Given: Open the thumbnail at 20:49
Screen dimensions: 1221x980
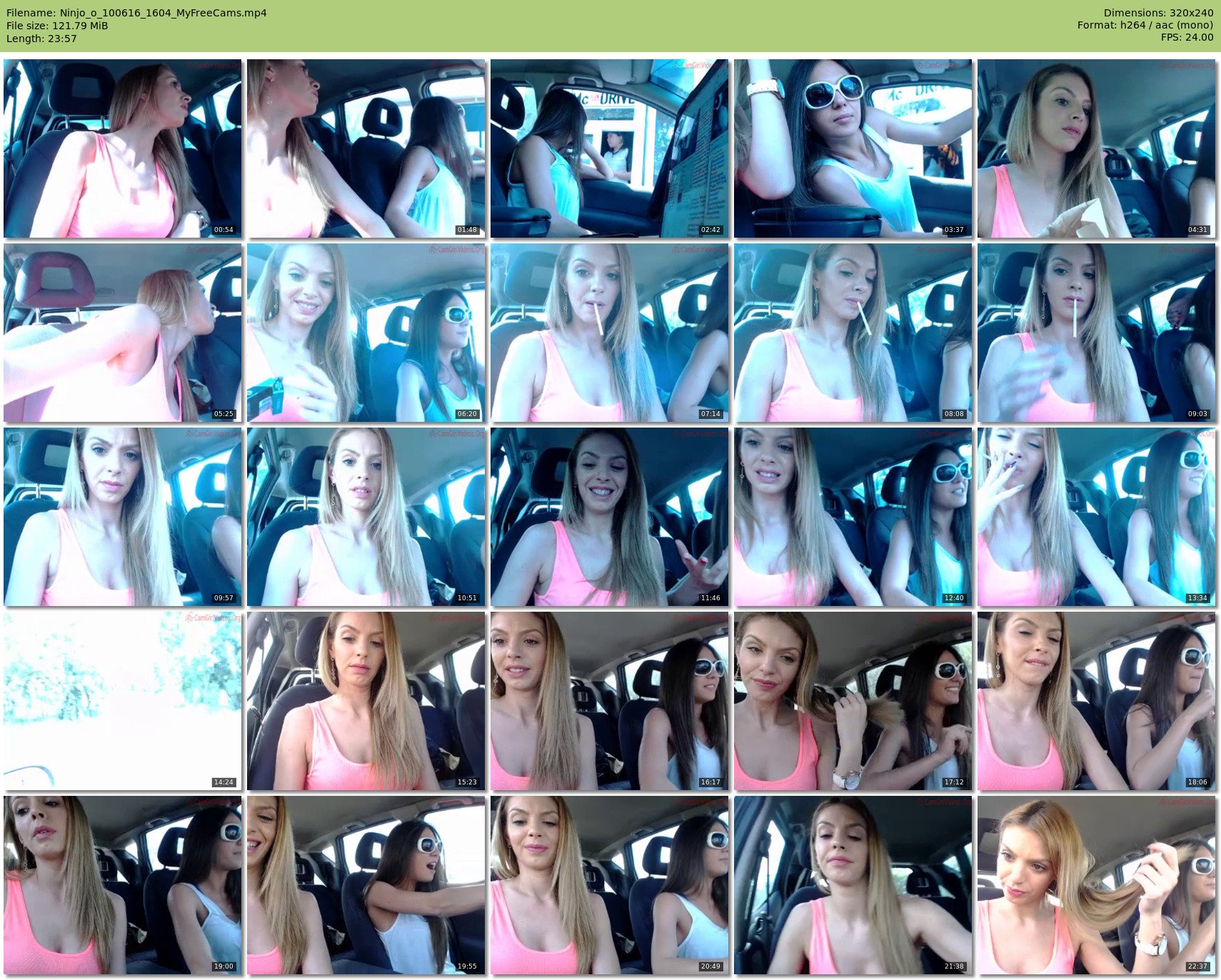Looking at the screenshot, I should [x=609, y=885].
